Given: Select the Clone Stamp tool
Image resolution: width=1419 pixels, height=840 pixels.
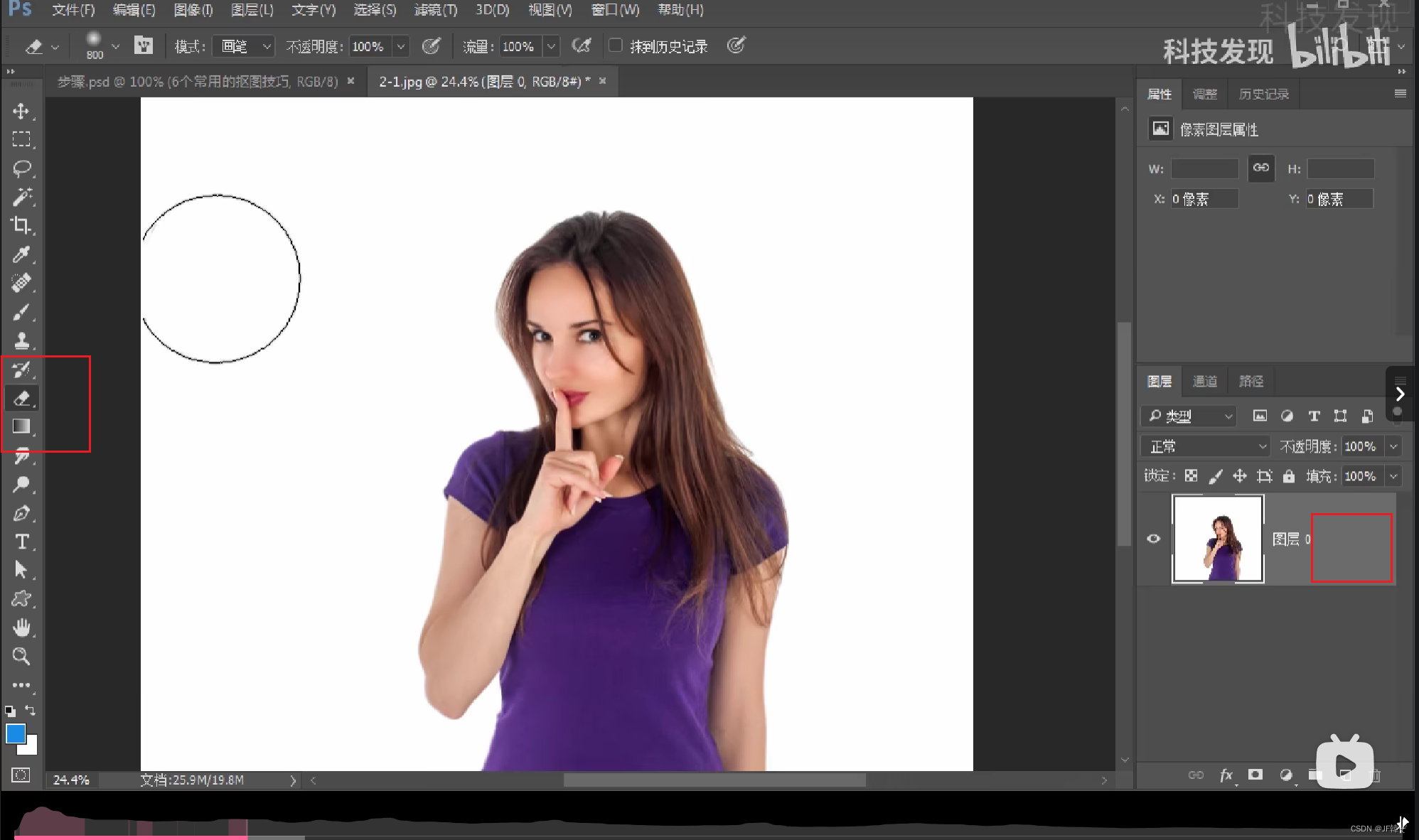Looking at the screenshot, I should click(21, 340).
